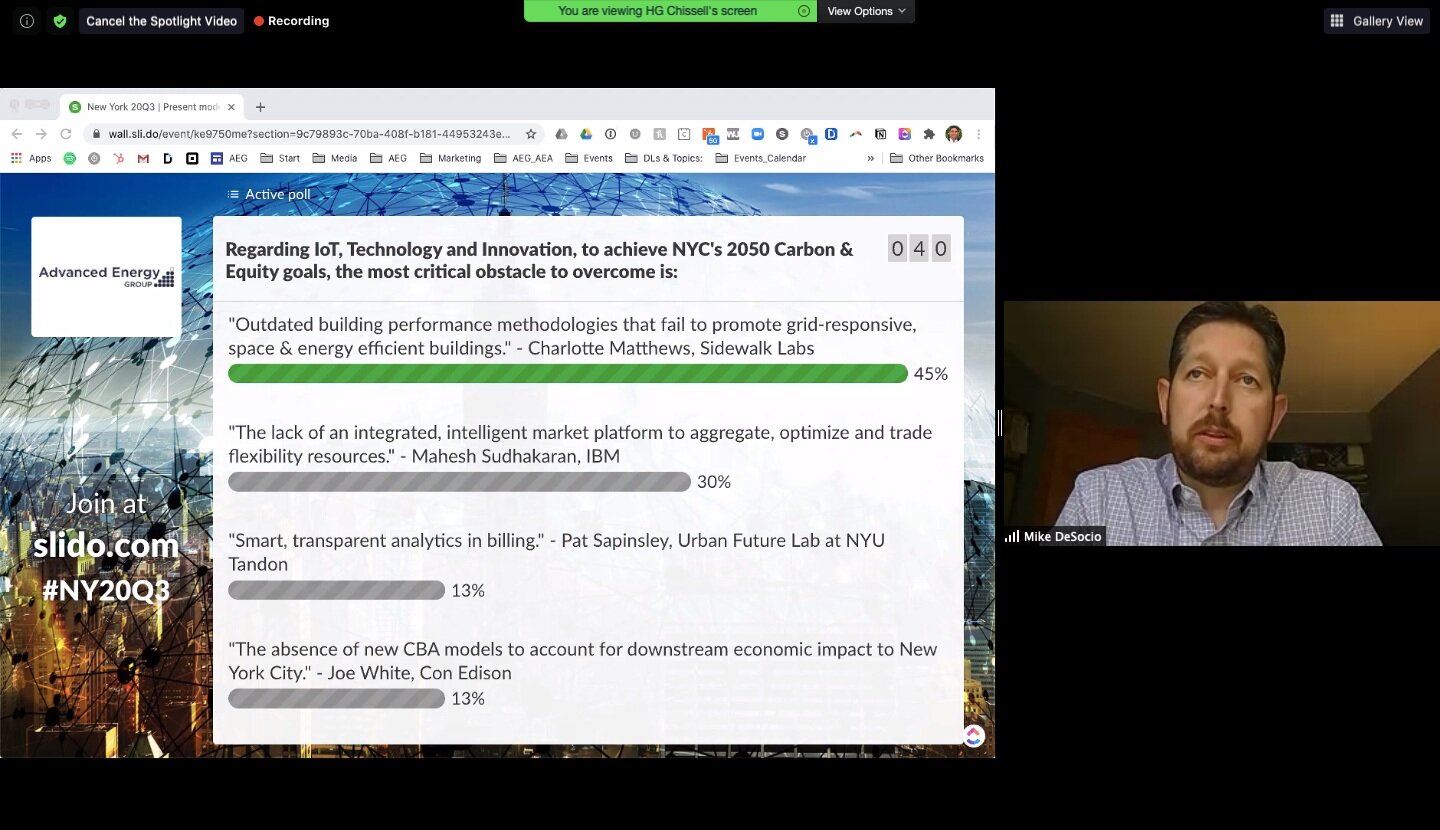Reload the Slido page
The width and height of the screenshot is (1440, 830).
[66, 134]
